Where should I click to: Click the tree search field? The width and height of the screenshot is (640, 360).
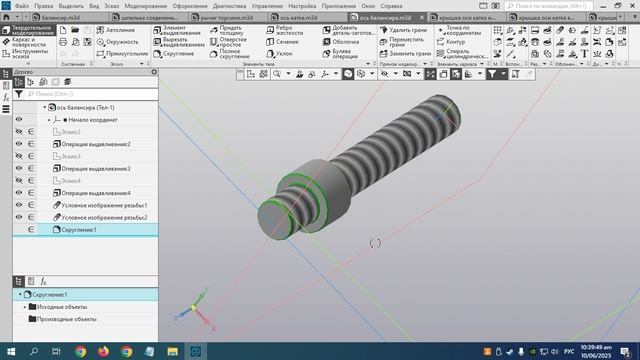pos(91,94)
